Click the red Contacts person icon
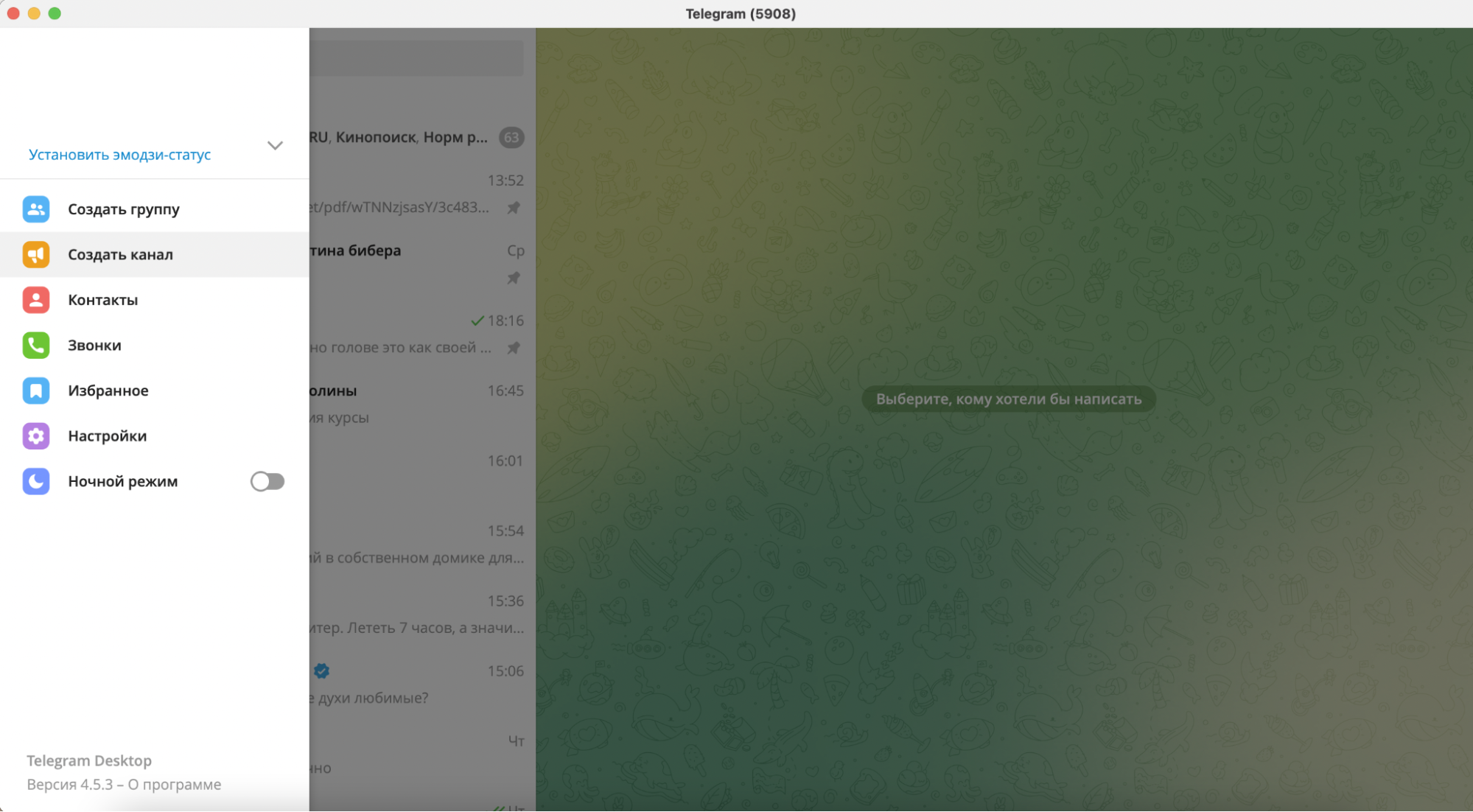1473x812 pixels. tap(35, 300)
